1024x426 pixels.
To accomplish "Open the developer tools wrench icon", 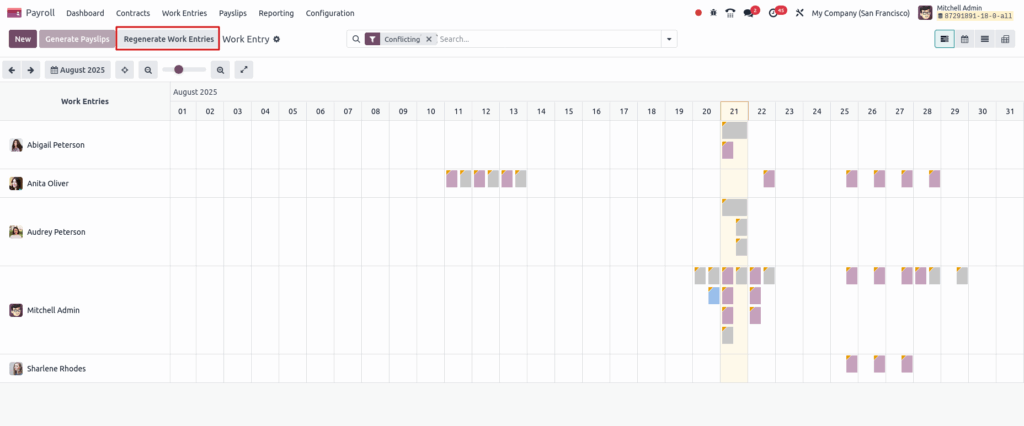I will coord(799,13).
